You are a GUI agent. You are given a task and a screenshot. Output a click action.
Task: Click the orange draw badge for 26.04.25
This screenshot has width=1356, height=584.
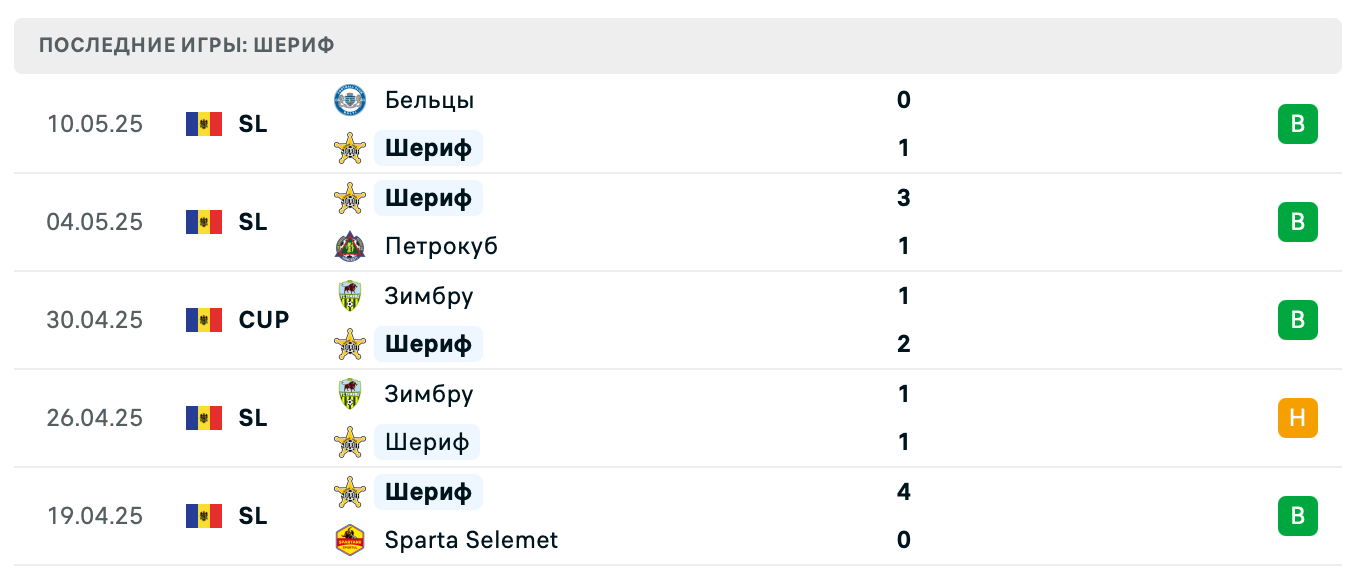coord(1297,418)
